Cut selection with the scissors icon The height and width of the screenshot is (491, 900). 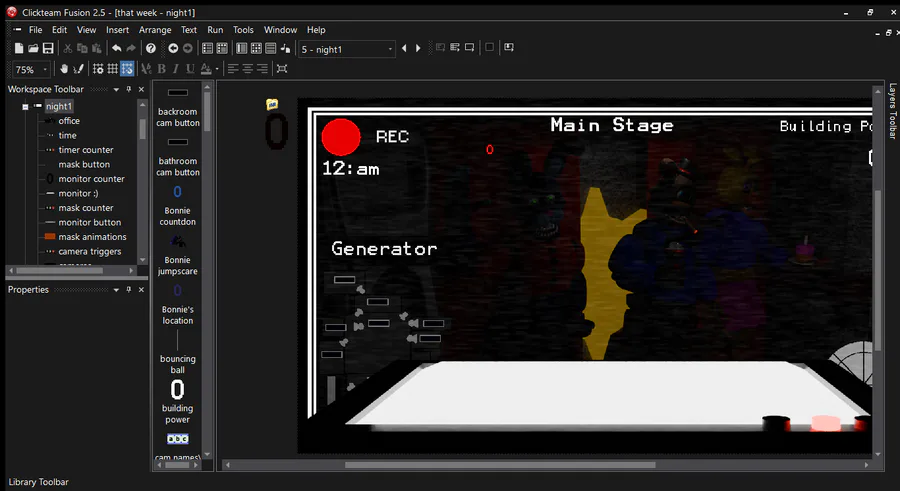tap(68, 48)
